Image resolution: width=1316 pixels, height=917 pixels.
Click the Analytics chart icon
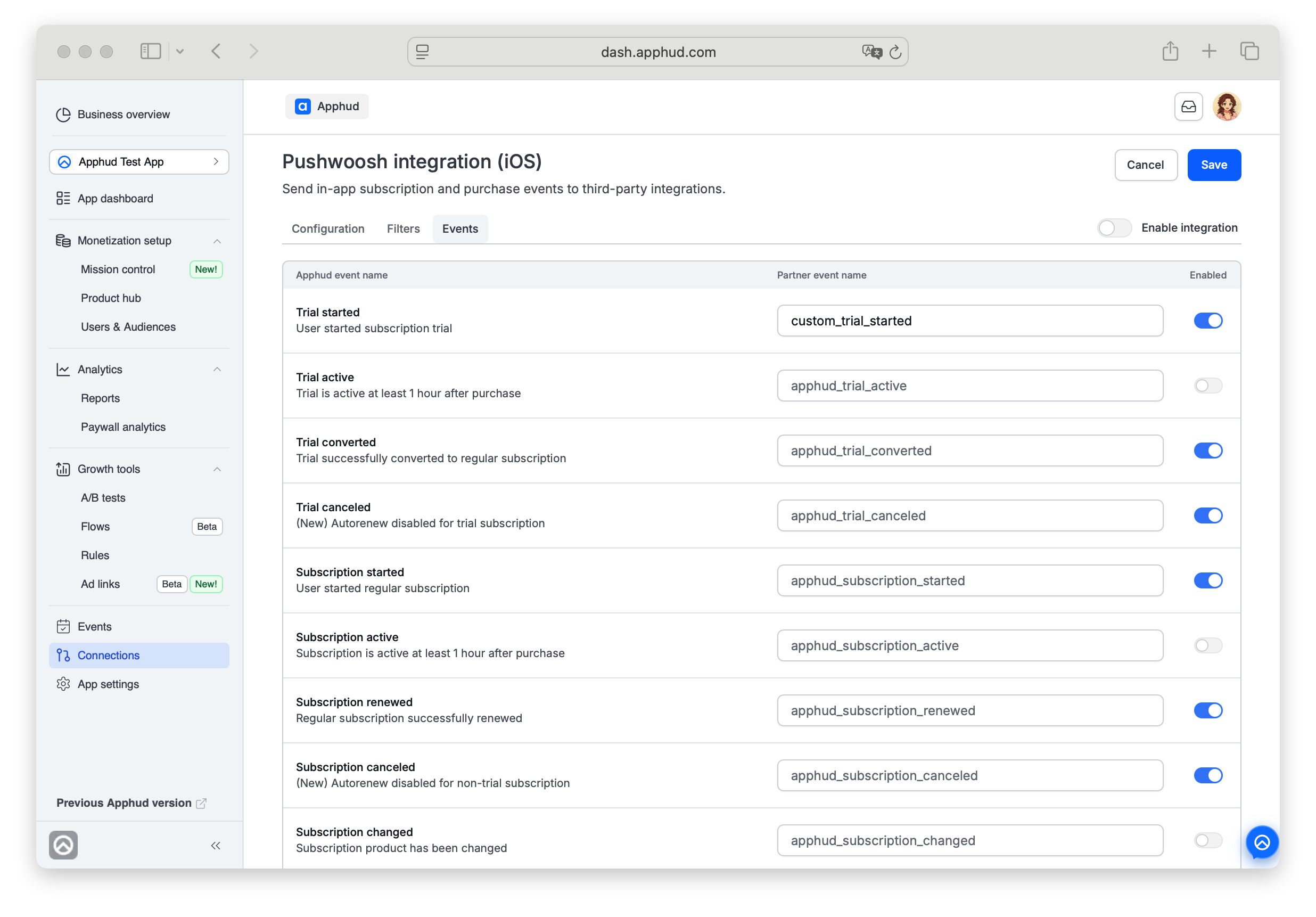coord(63,370)
